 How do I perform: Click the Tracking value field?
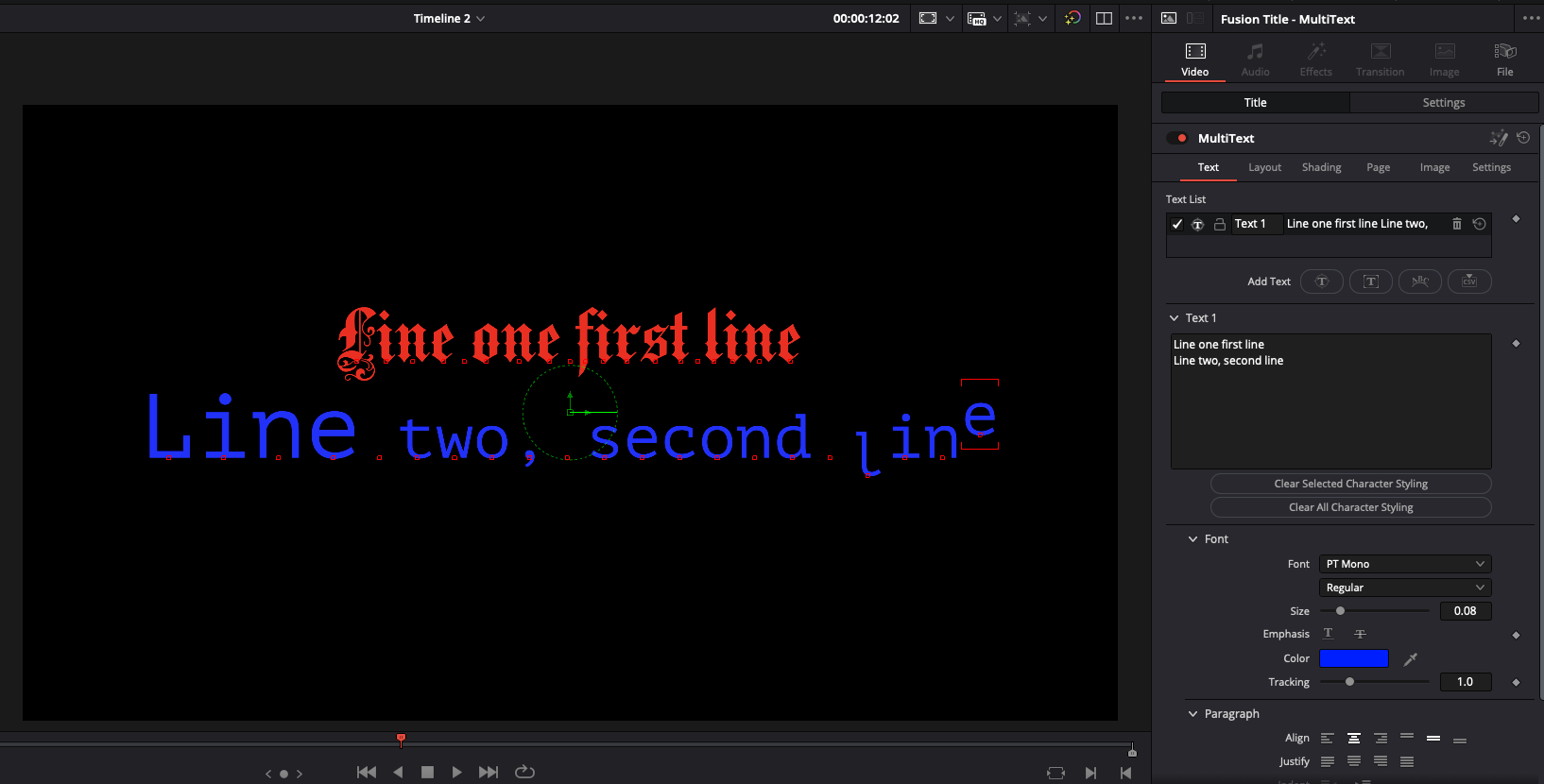coord(1466,682)
